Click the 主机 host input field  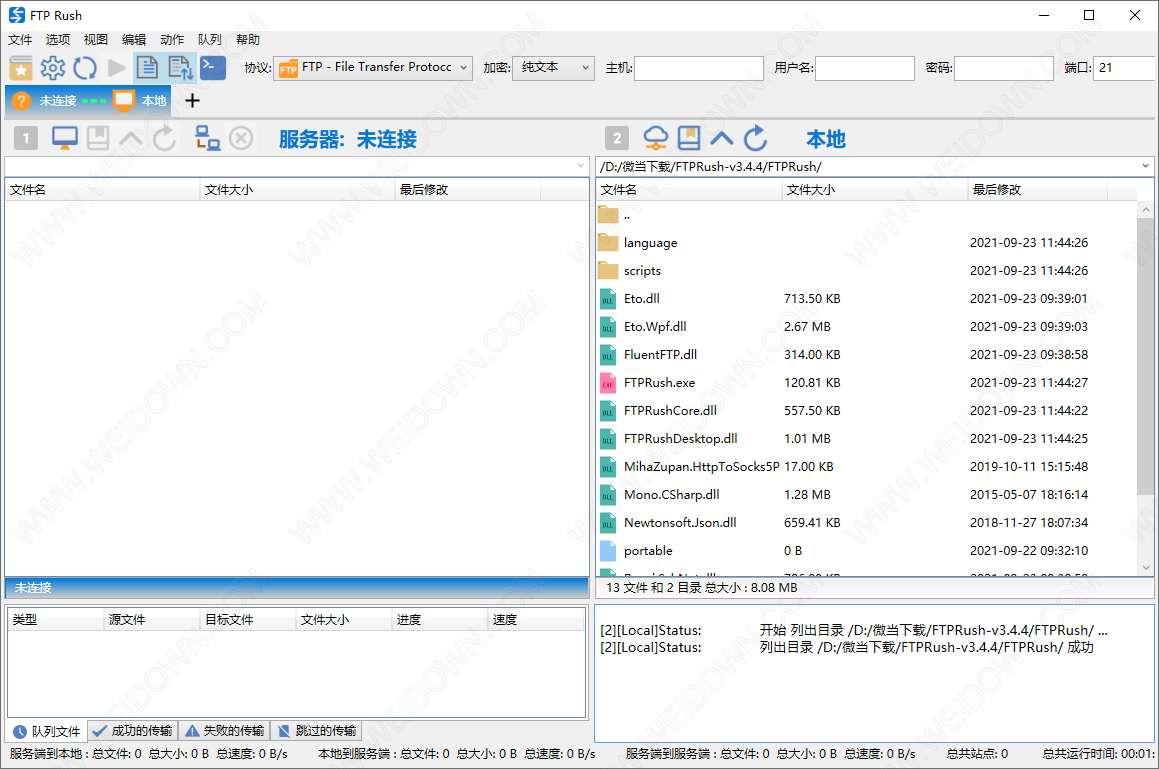click(699, 68)
